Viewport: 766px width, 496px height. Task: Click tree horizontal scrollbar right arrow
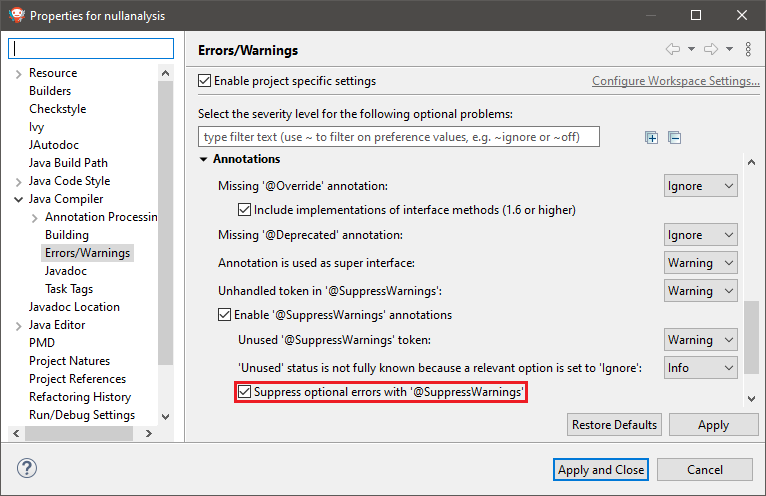[x=149, y=433]
